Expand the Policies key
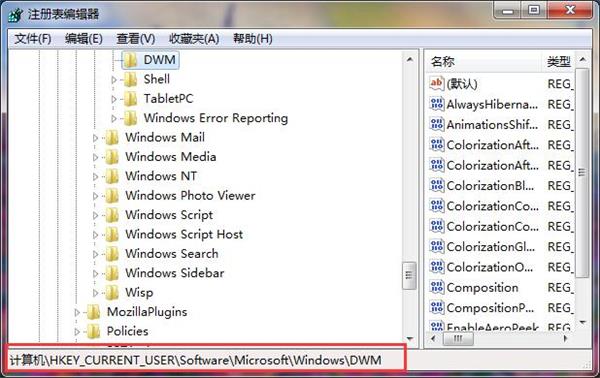The image size is (600, 378). 77,332
